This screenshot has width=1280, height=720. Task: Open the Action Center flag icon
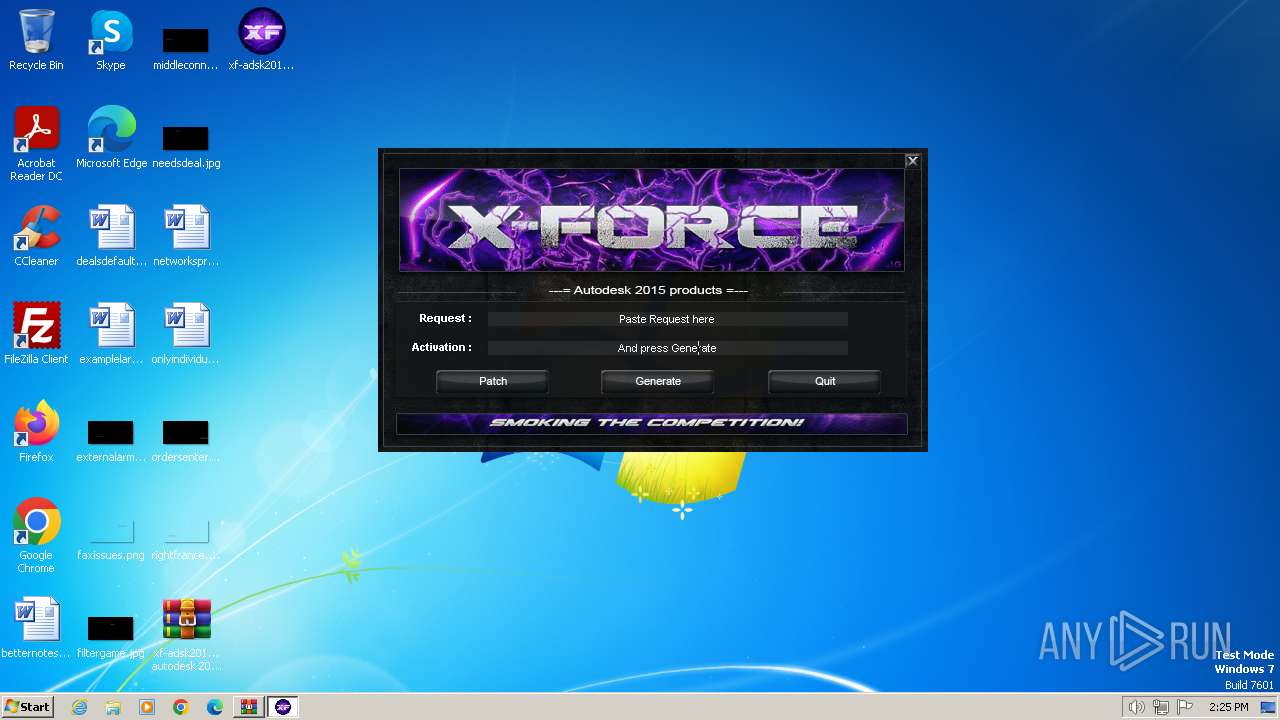[x=1185, y=707]
